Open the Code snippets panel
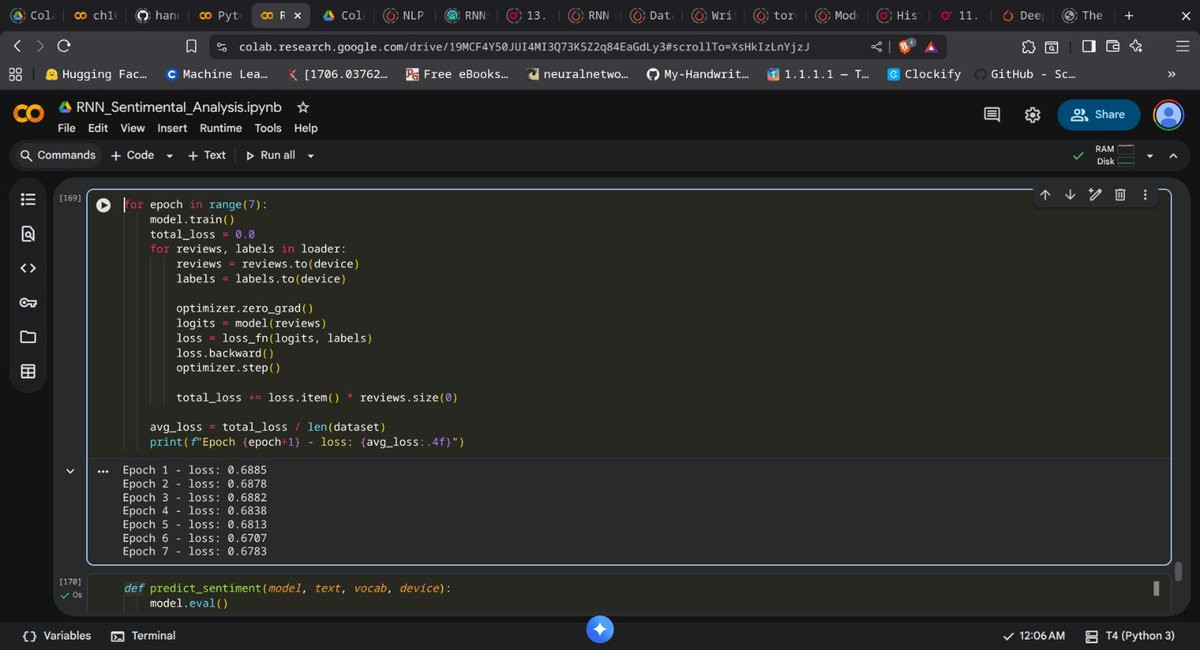1200x650 pixels. pyautogui.click(x=28, y=268)
